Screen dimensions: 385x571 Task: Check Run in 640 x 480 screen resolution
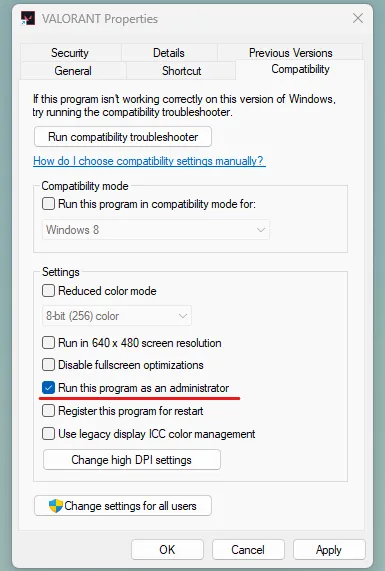coord(48,343)
